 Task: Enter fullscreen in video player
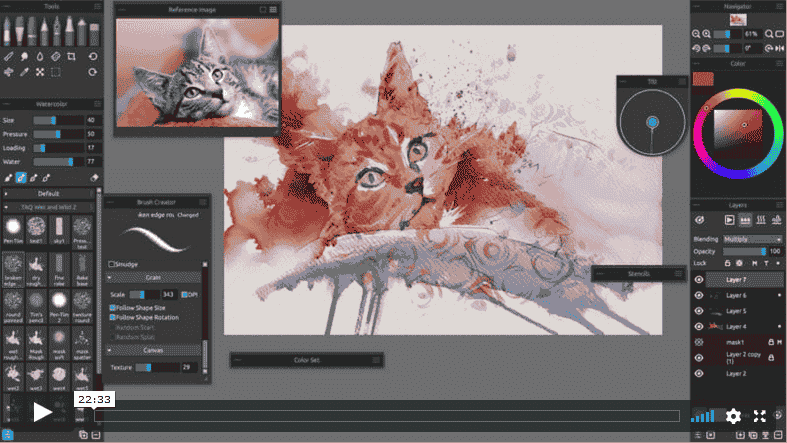point(759,416)
